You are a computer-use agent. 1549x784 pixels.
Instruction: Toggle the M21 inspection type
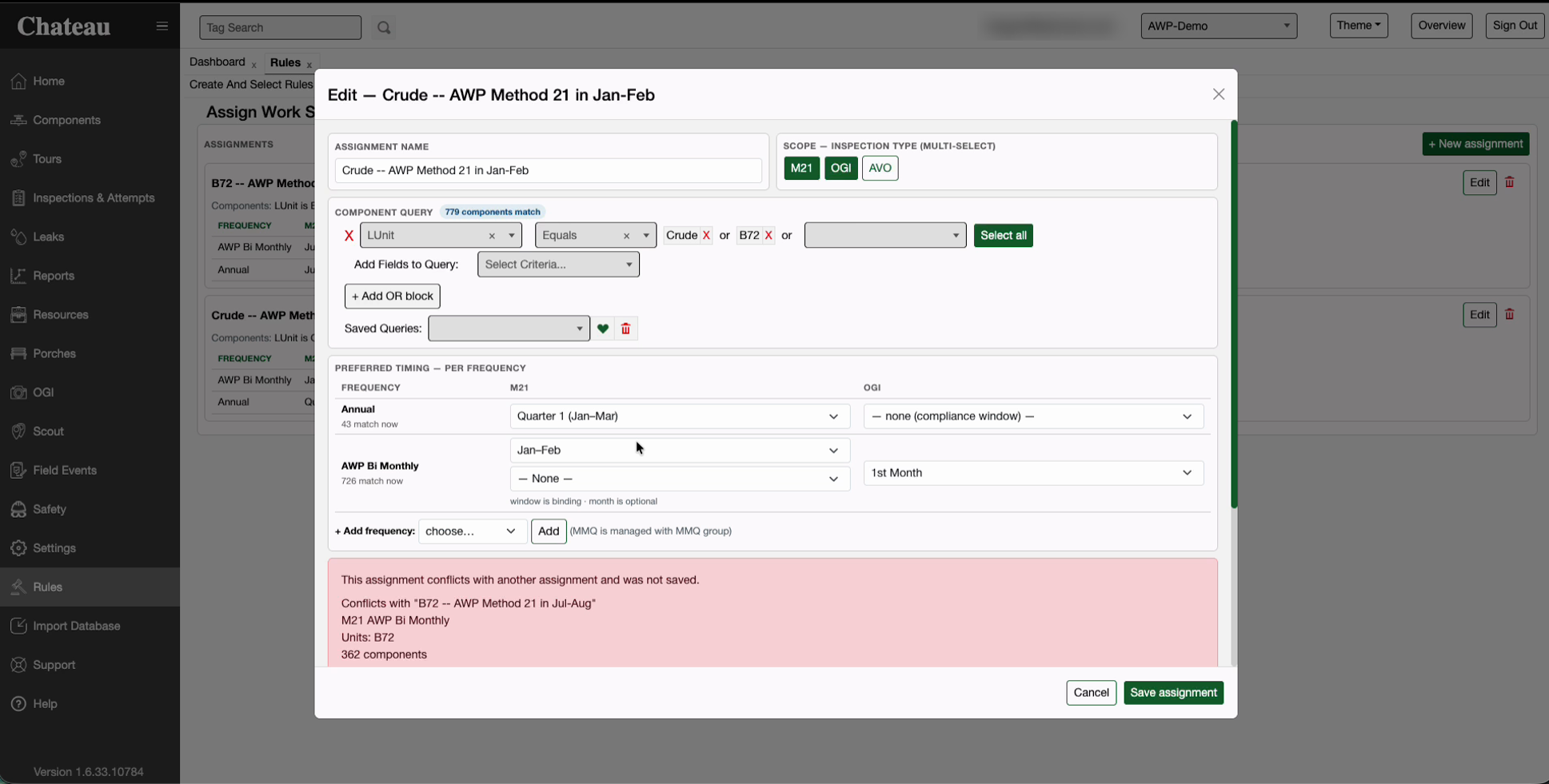click(801, 168)
